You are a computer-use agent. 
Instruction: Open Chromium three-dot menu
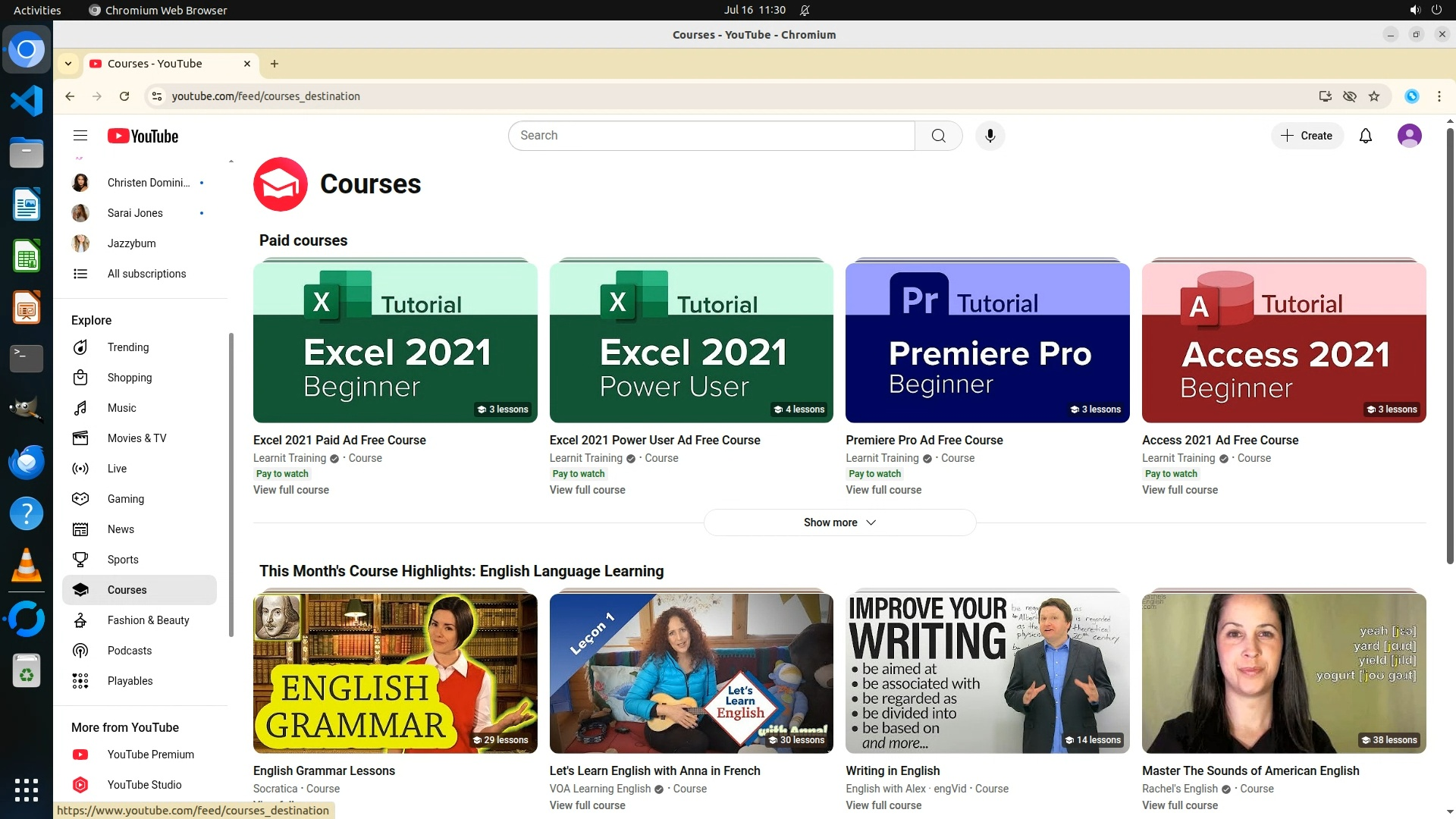1439,96
